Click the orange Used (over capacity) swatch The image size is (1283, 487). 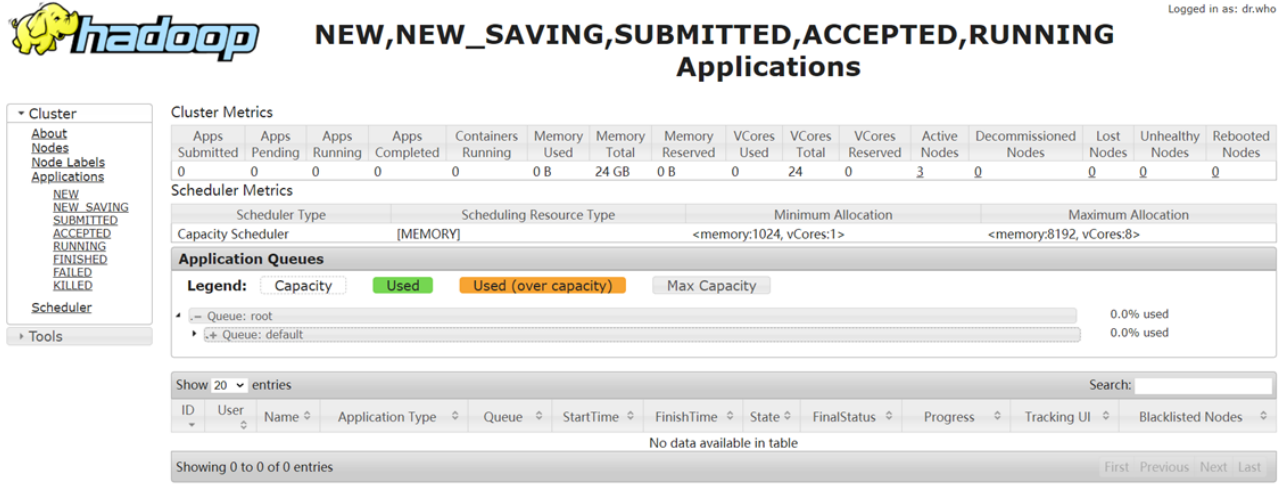[542, 286]
